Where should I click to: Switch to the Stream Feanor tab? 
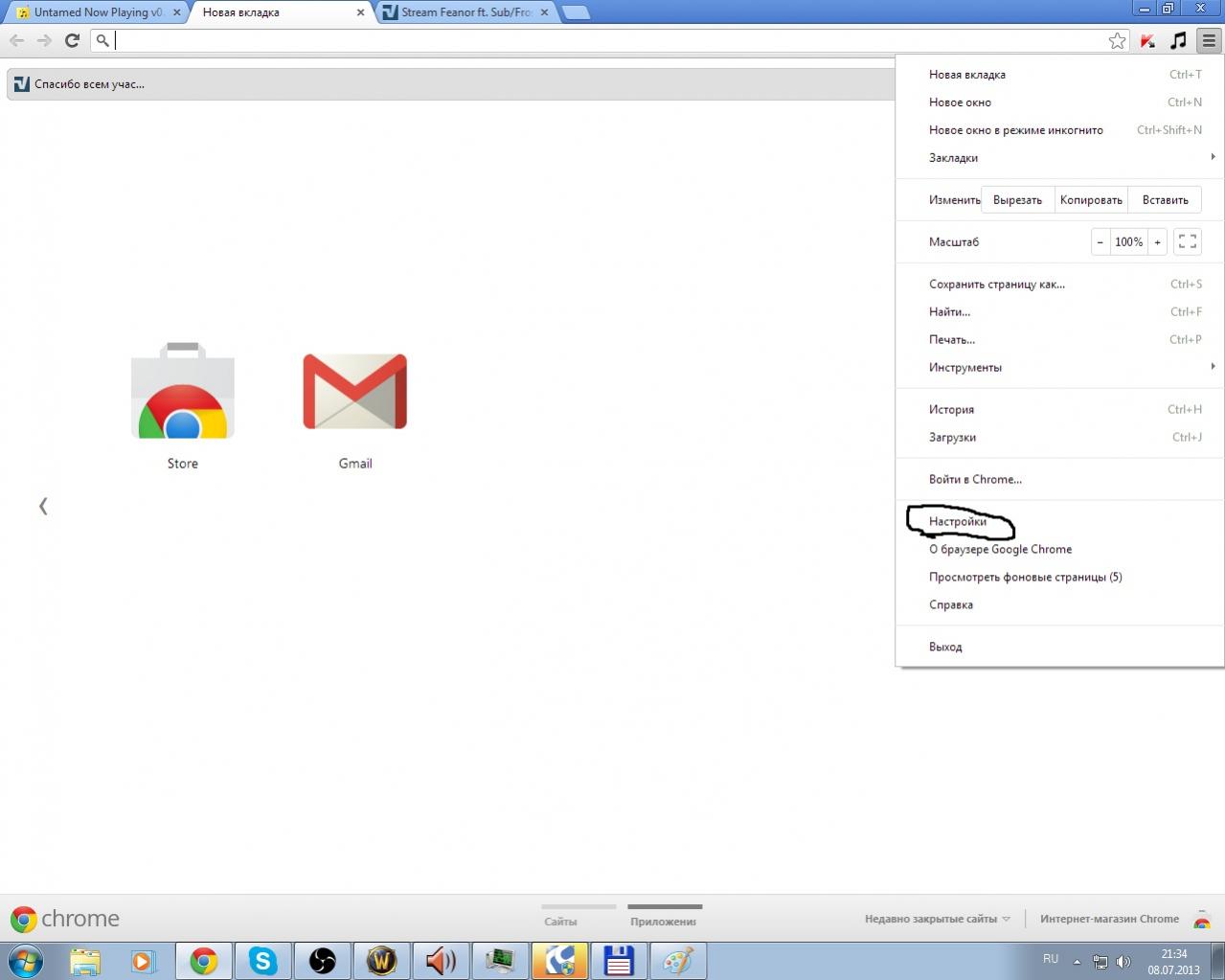[466, 12]
